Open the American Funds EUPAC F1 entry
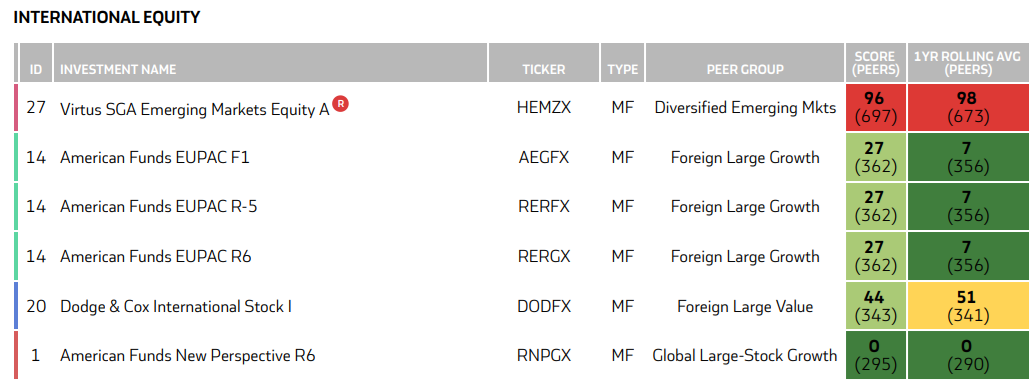 click(x=155, y=157)
